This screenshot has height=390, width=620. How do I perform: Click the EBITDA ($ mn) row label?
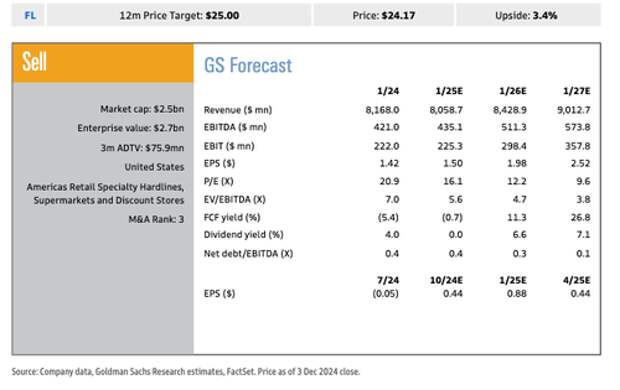point(235,127)
